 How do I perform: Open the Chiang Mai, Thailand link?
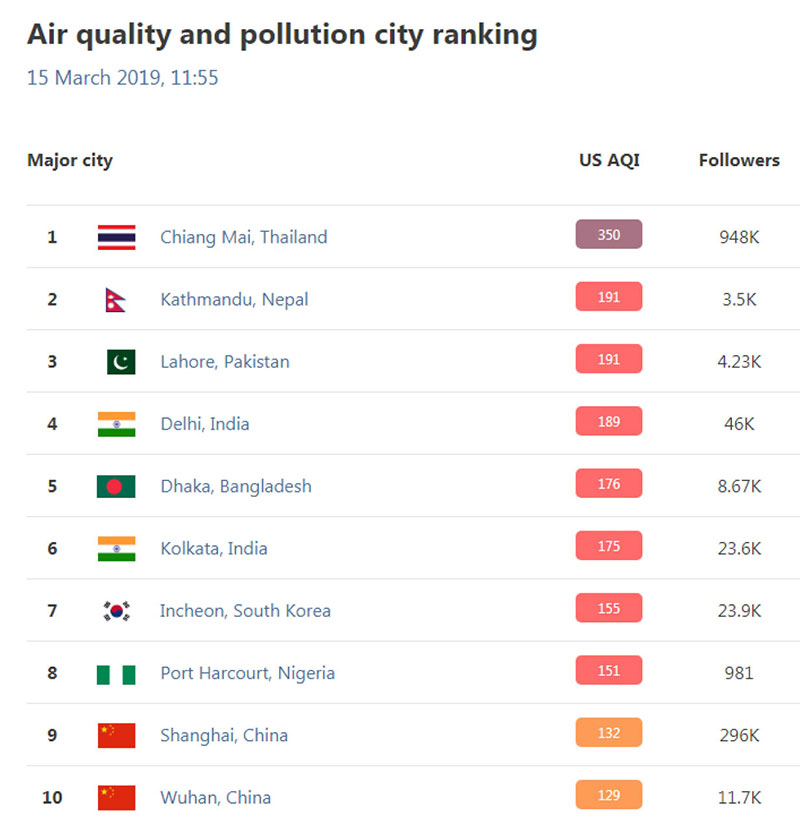pos(243,237)
